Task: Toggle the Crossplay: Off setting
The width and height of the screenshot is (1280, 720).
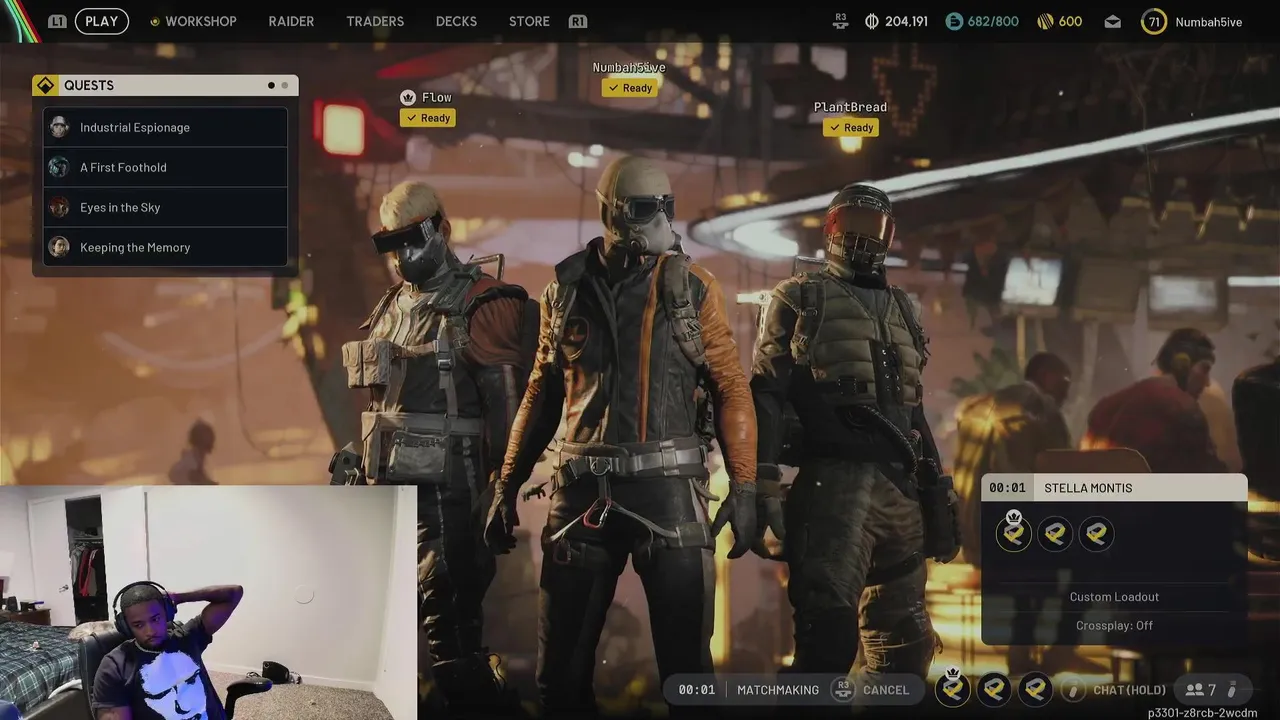Action: [1114, 625]
